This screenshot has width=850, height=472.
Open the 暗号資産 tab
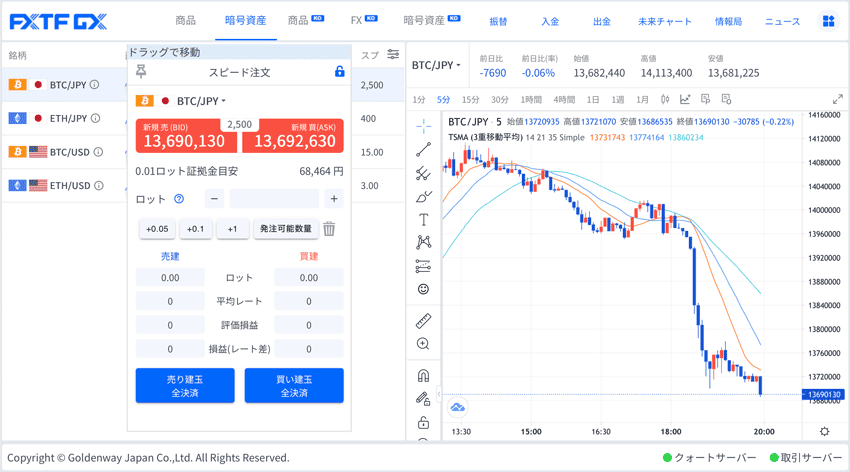click(246, 21)
